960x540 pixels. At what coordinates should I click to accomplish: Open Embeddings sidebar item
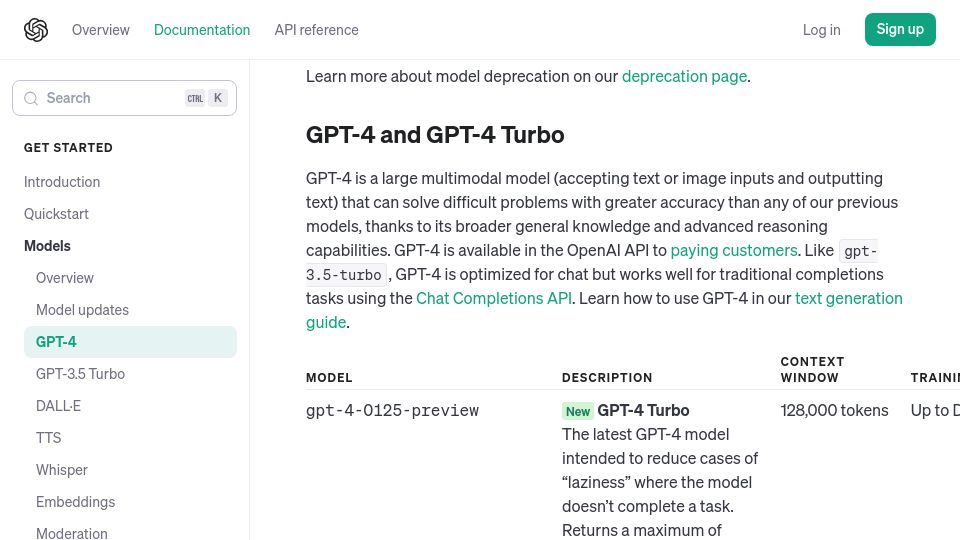tap(75, 501)
